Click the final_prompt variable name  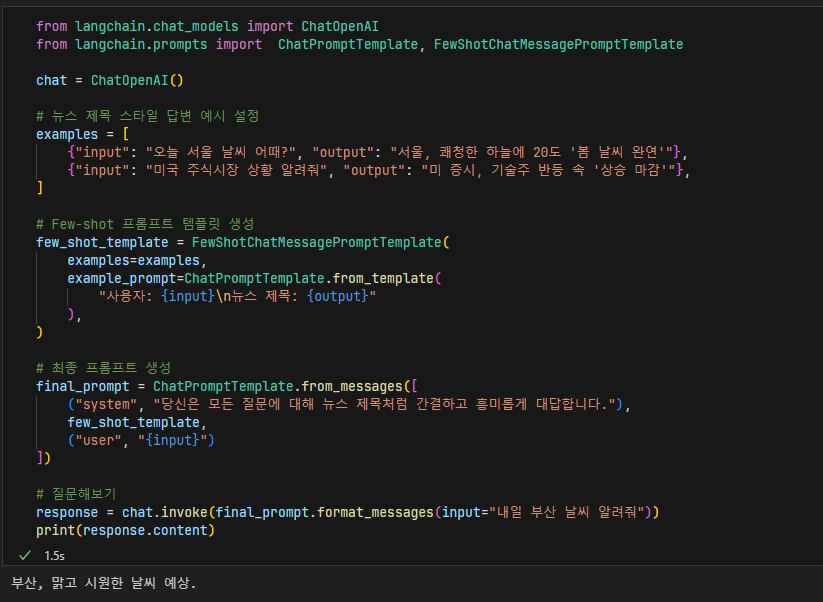(75, 385)
